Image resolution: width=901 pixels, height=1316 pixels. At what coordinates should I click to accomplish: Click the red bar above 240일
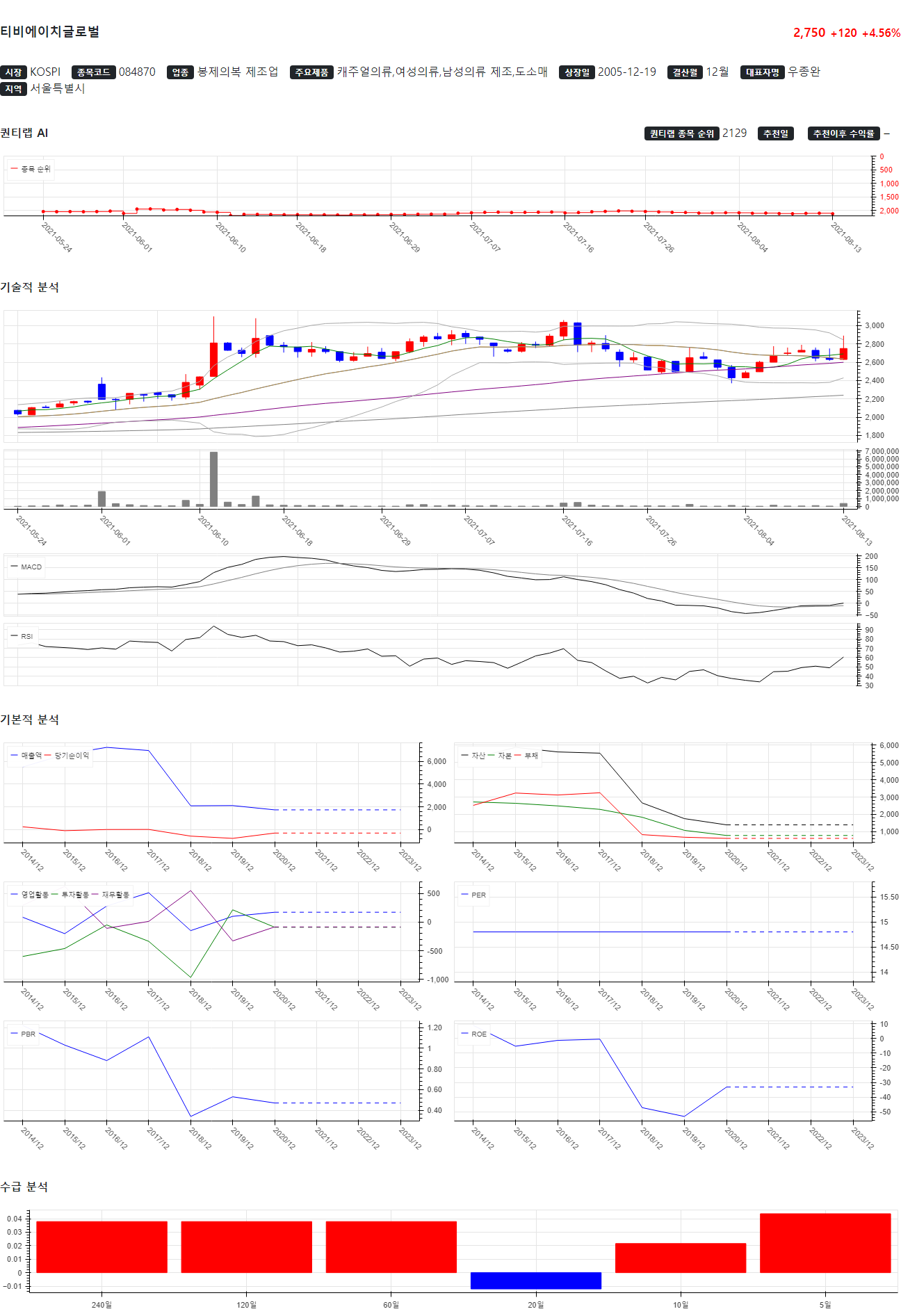102,1246
